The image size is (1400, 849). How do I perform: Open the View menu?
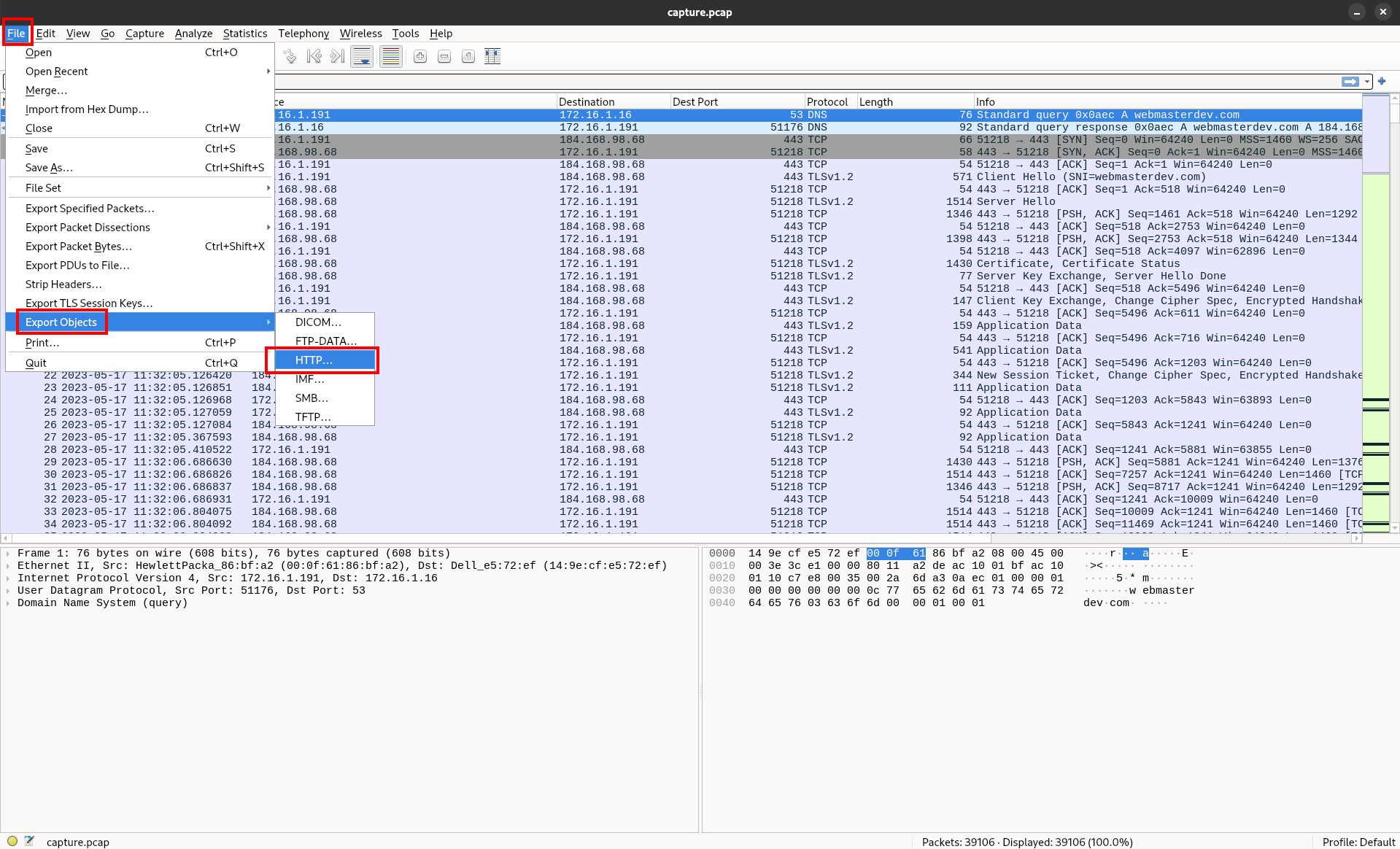click(x=78, y=33)
